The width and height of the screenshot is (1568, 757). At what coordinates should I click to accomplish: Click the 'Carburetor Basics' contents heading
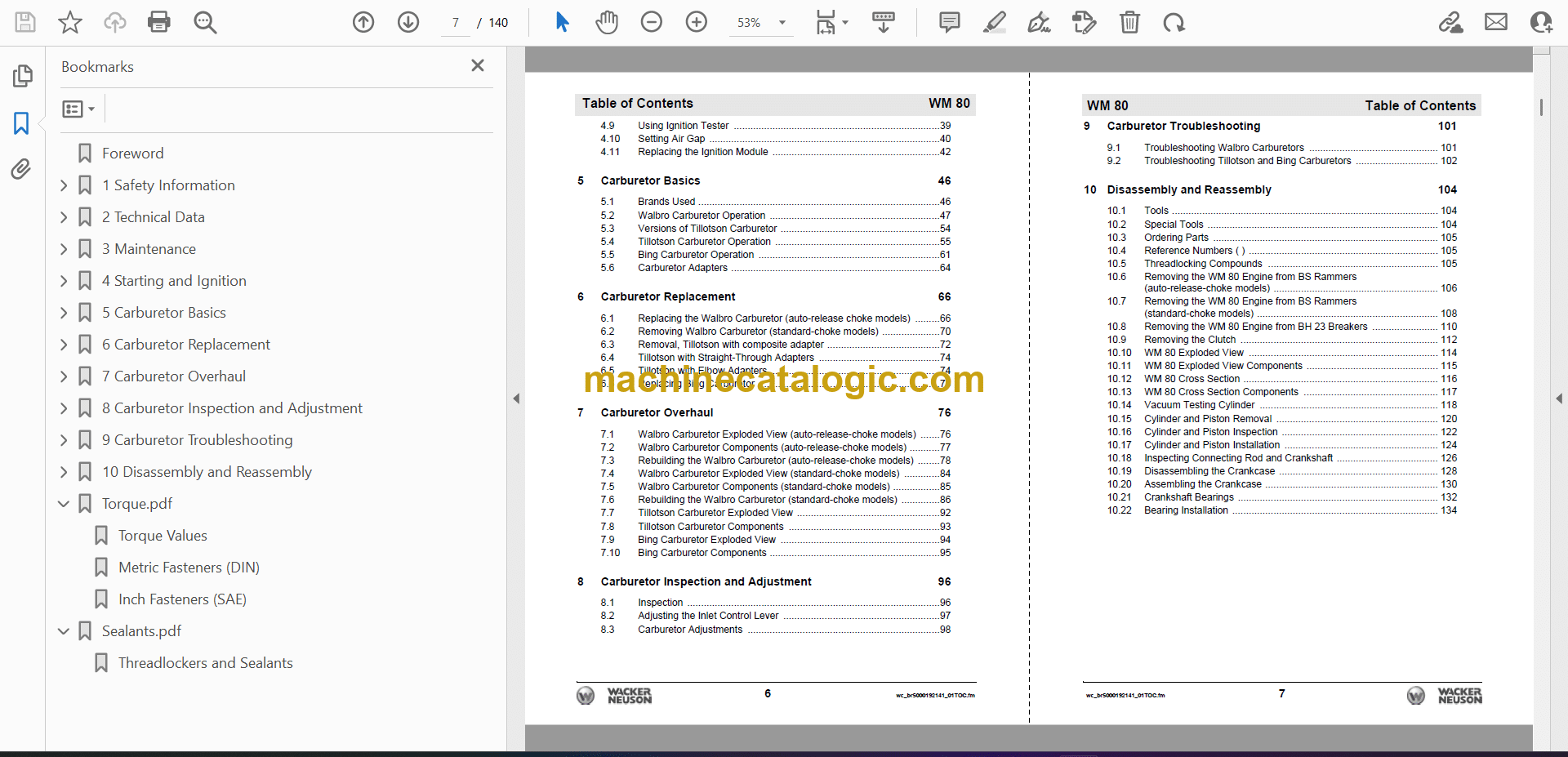click(650, 180)
